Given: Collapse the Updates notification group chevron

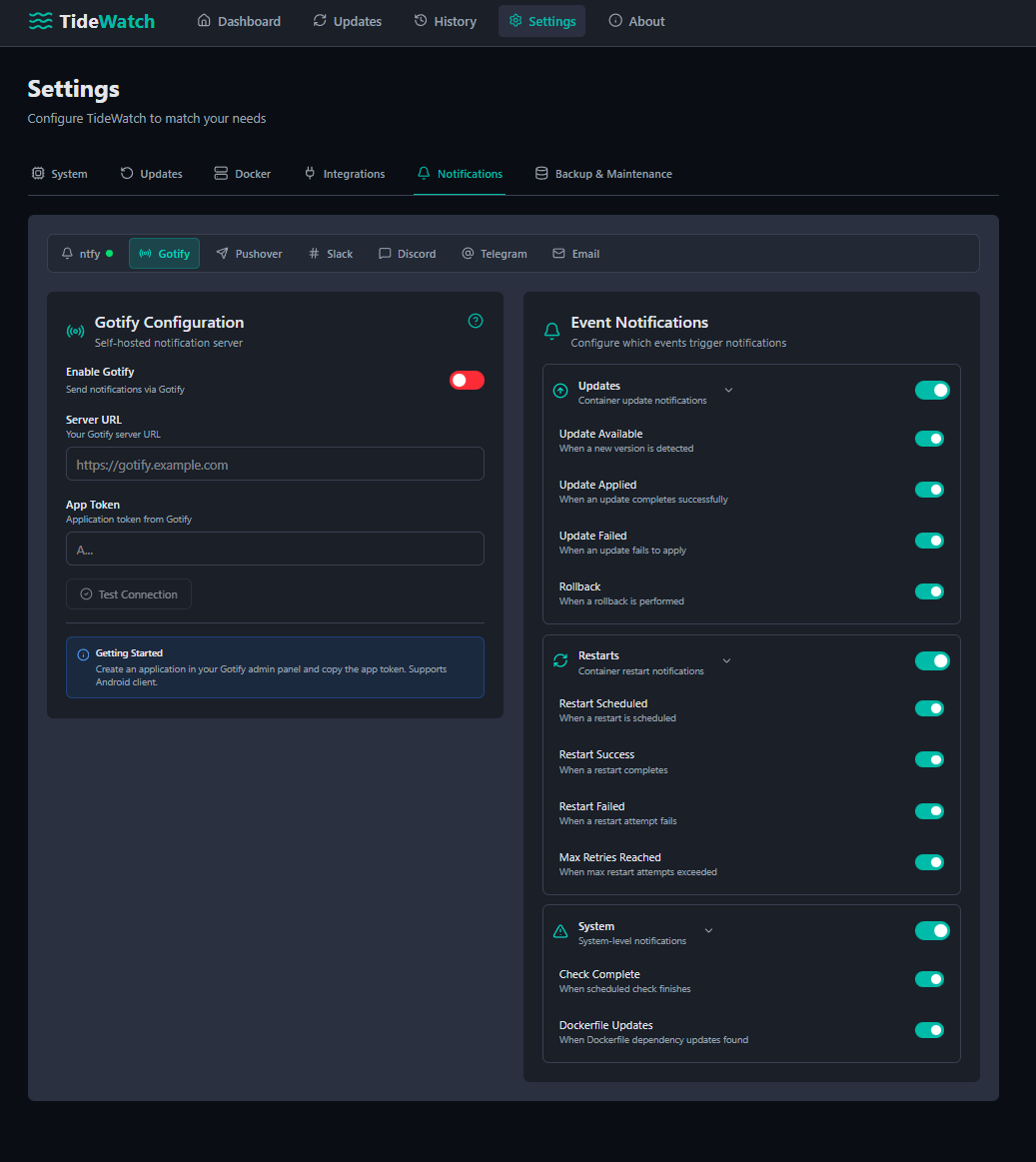Looking at the screenshot, I should tap(728, 391).
